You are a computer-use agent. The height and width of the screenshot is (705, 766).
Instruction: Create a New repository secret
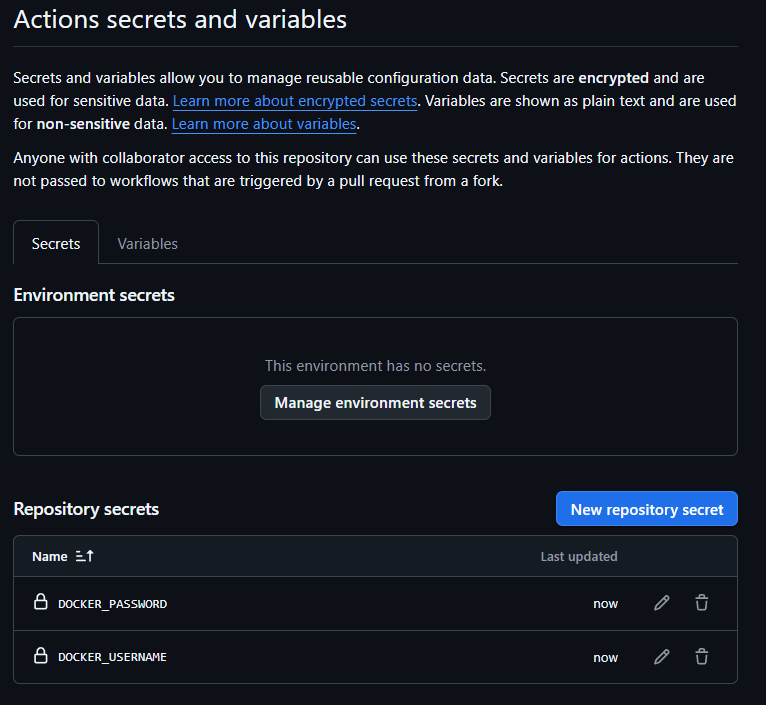tap(647, 509)
